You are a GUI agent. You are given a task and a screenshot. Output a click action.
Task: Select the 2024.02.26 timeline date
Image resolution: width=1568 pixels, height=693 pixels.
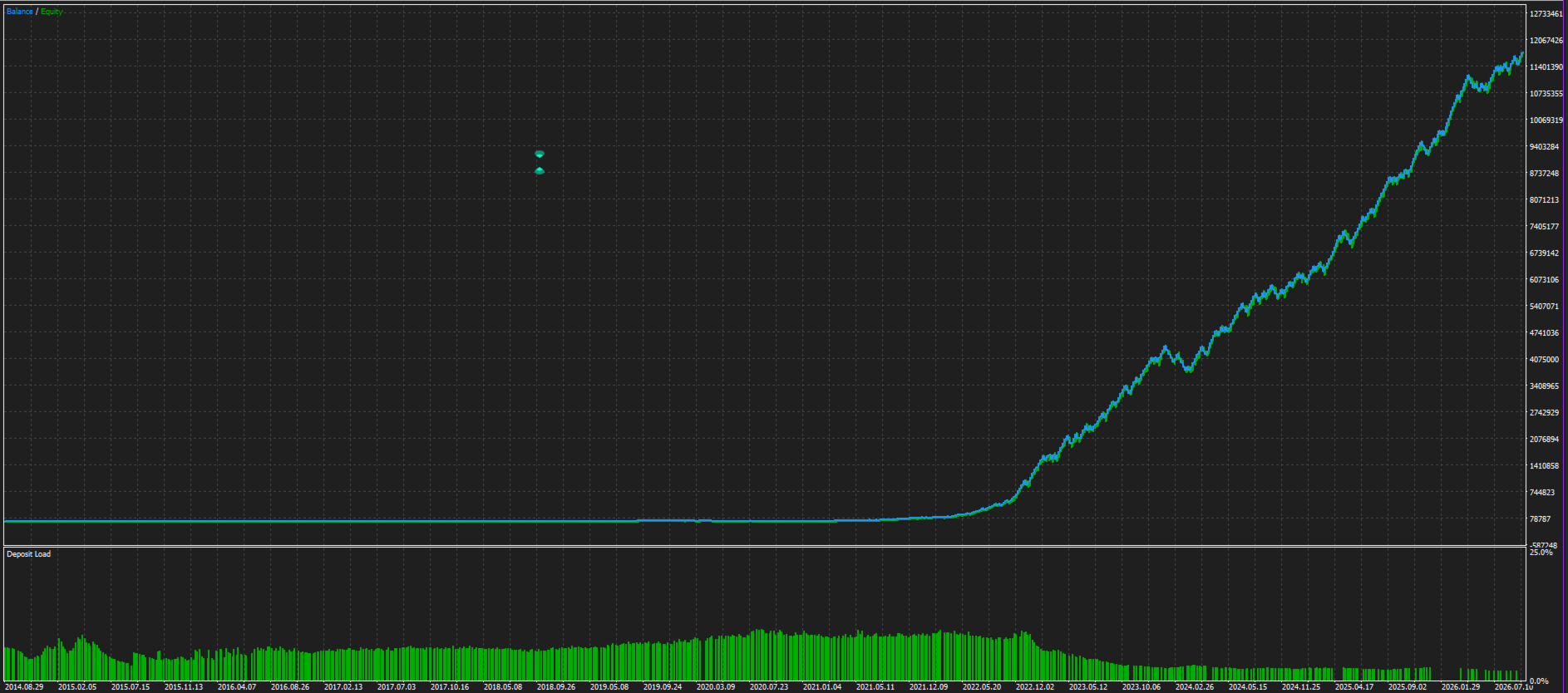coord(1195,687)
